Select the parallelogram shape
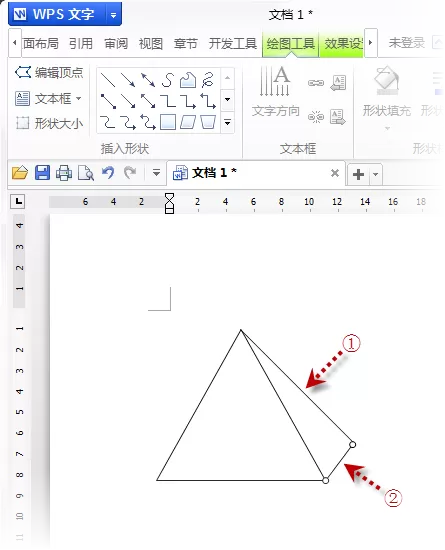 (x=188, y=122)
